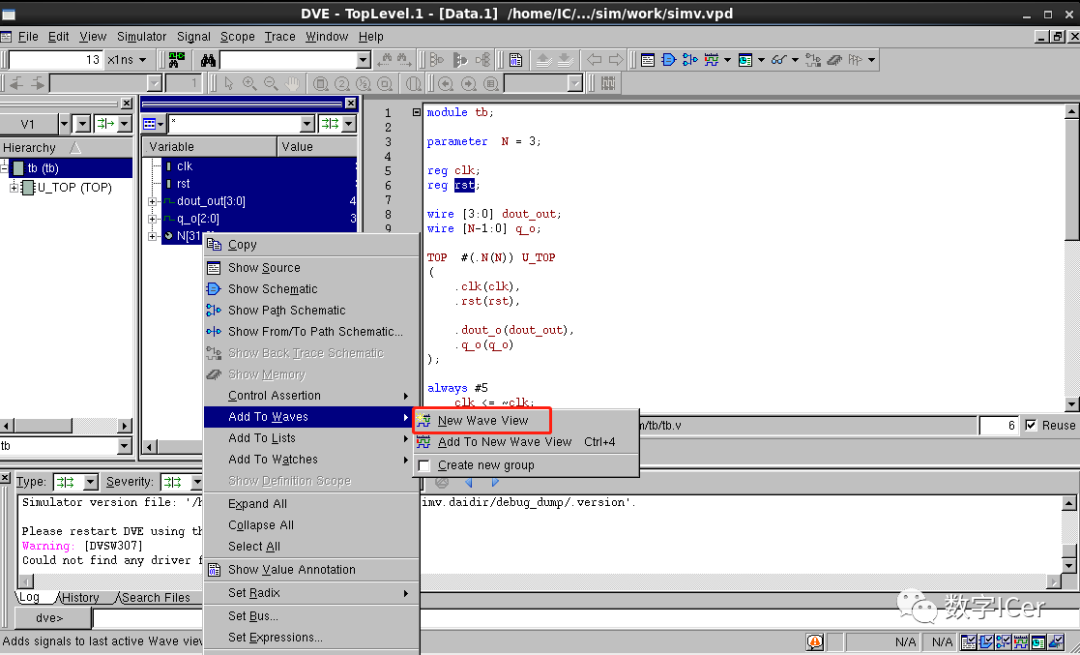
Task: Open the Simulator menu
Action: (142, 37)
